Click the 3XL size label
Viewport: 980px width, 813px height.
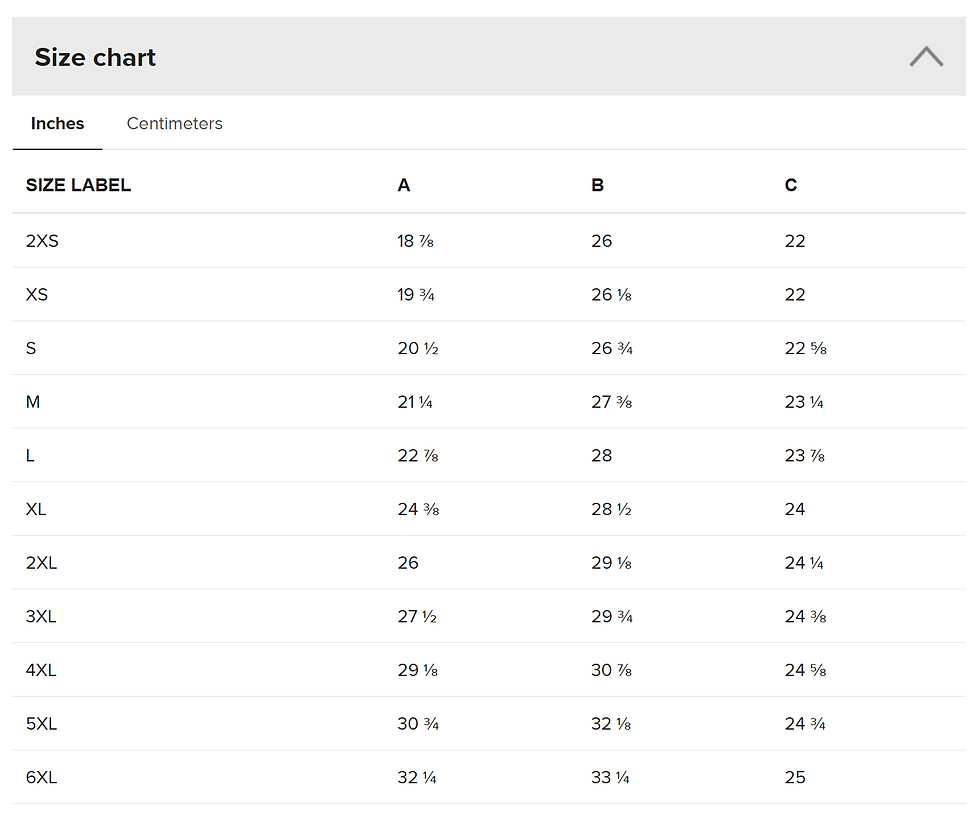tap(41, 617)
